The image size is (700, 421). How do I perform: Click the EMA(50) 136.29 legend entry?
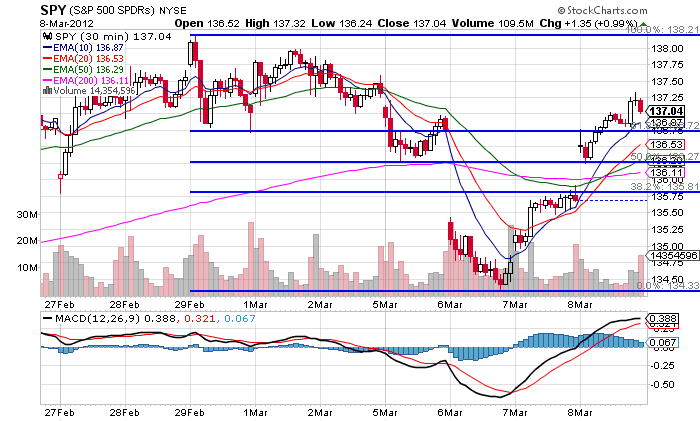(x=83, y=70)
